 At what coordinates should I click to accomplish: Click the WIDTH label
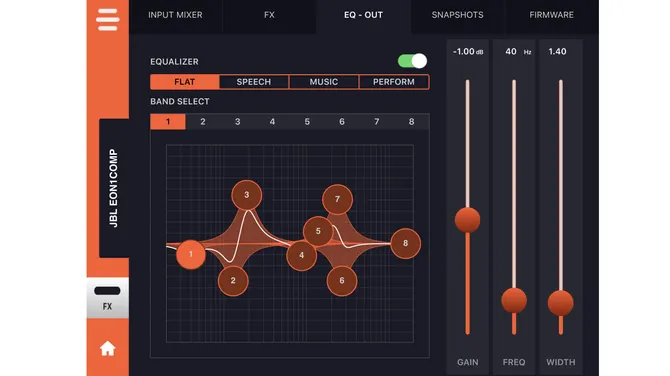pos(561,362)
